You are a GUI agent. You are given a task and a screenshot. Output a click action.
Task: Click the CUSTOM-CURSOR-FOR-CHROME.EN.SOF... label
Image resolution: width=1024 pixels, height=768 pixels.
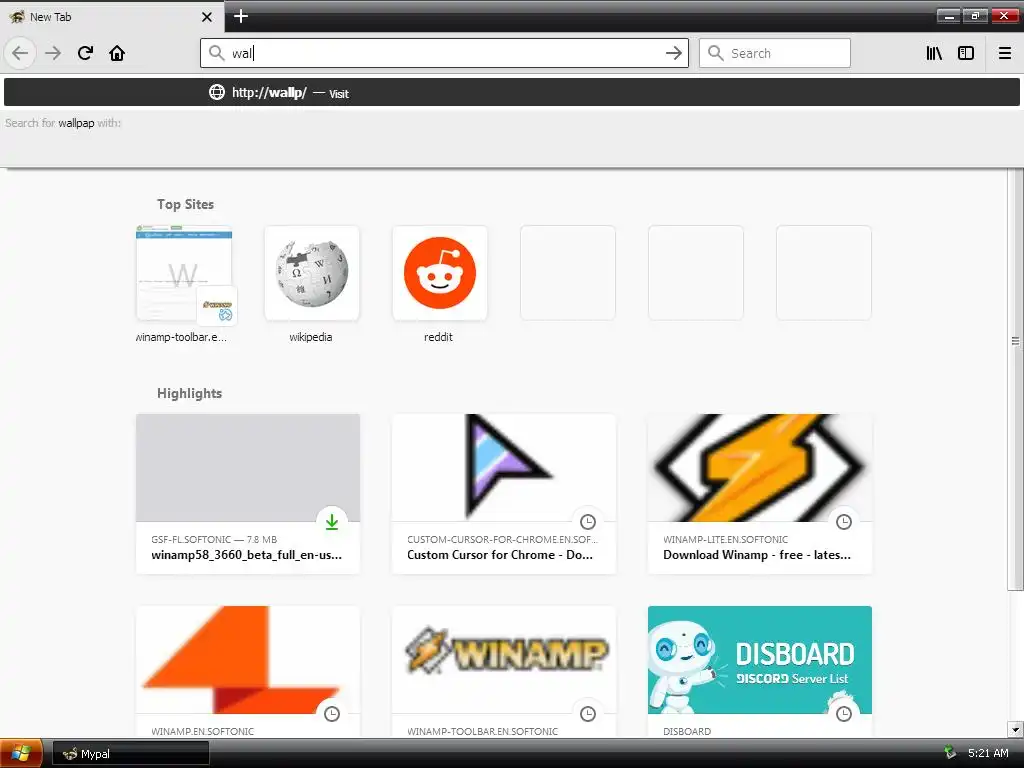pos(502,539)
